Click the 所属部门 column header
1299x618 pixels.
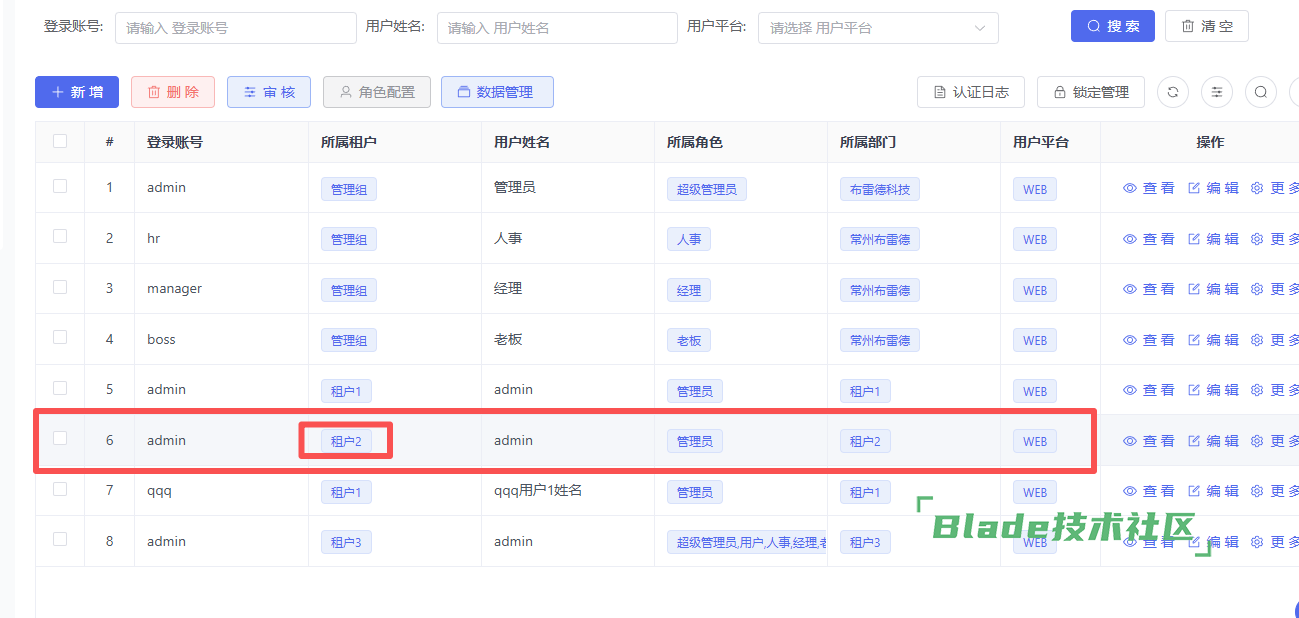point(868,142)
